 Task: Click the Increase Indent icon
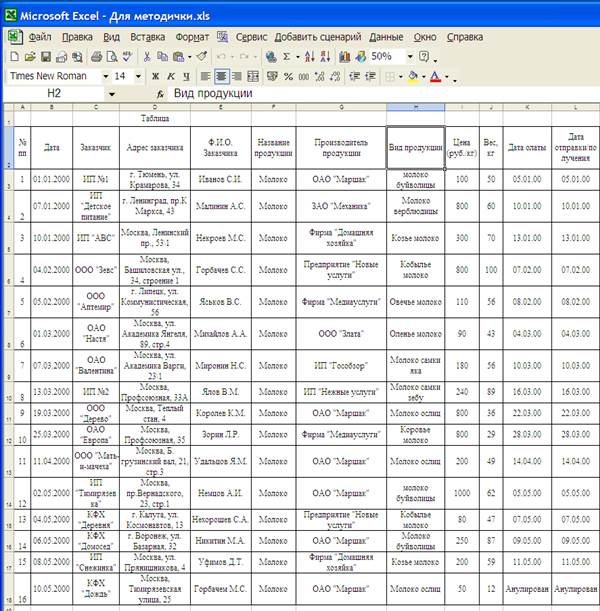pos(370,76)
